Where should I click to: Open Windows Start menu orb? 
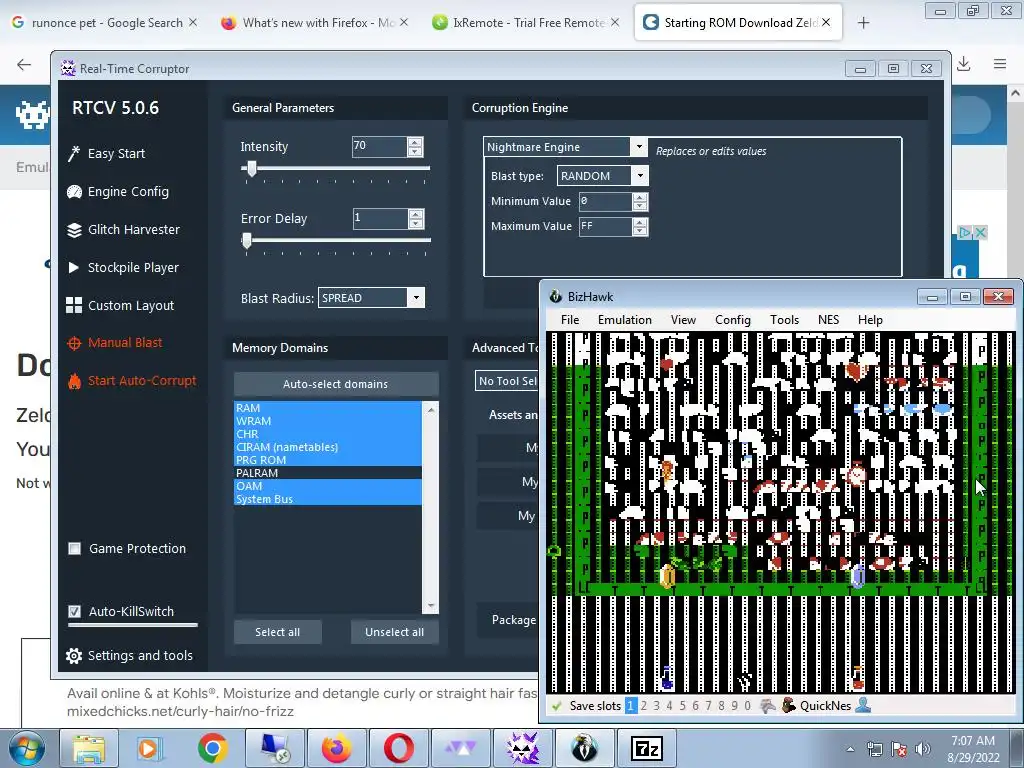click(26, 748)
